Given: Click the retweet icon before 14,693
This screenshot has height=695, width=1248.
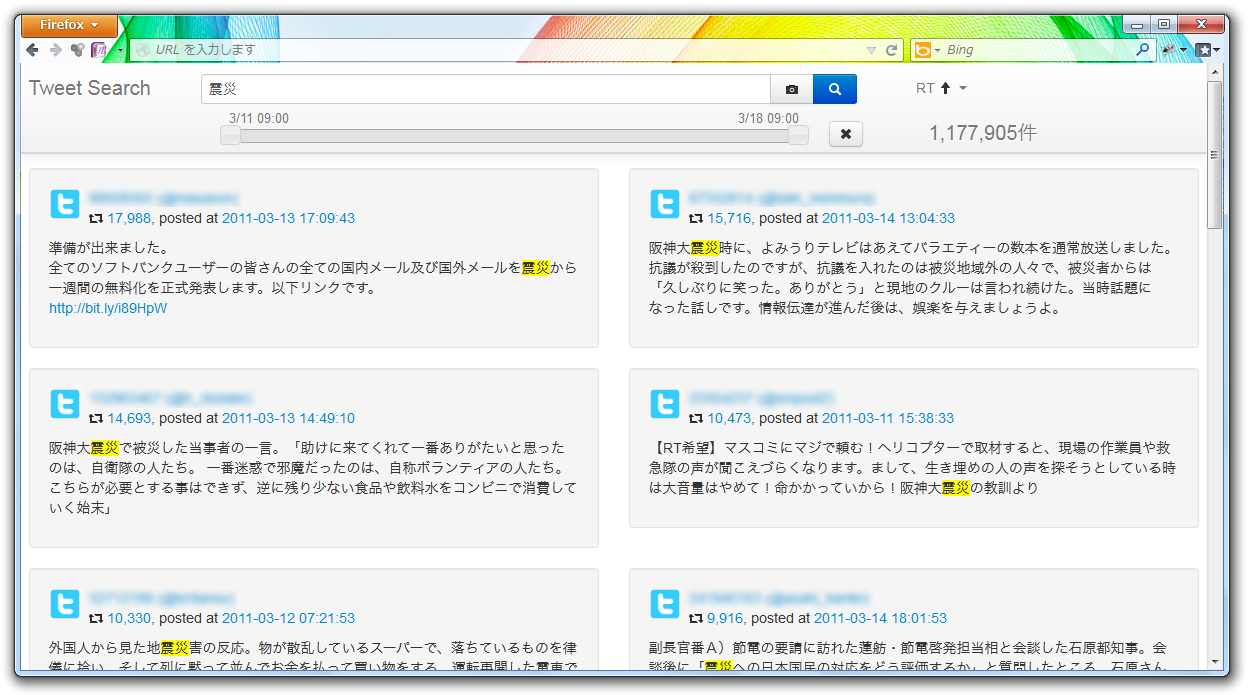Looking at the screenshot, I should (x=96, y=418).
